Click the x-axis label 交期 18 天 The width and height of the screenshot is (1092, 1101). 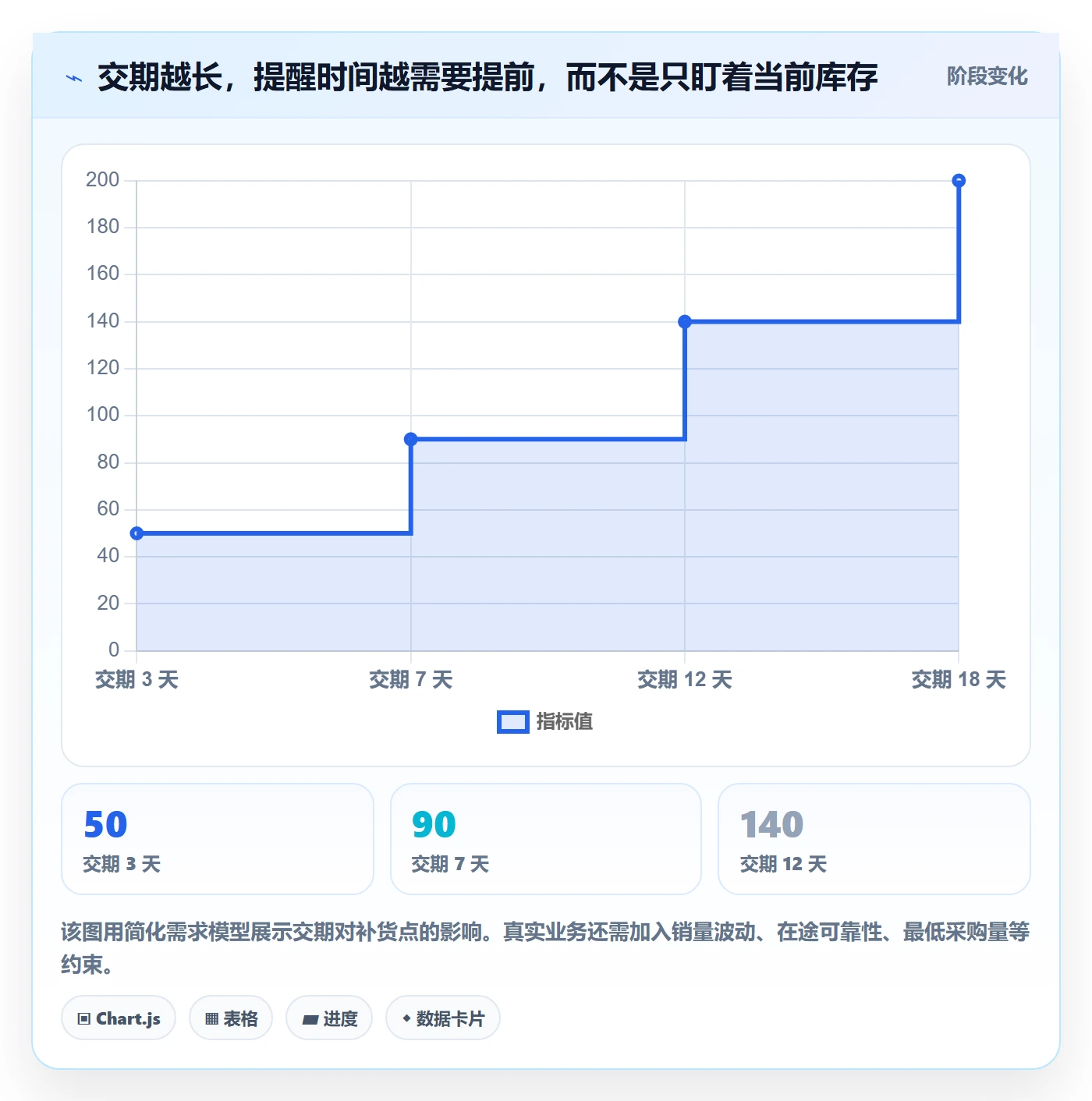point(959,680)
